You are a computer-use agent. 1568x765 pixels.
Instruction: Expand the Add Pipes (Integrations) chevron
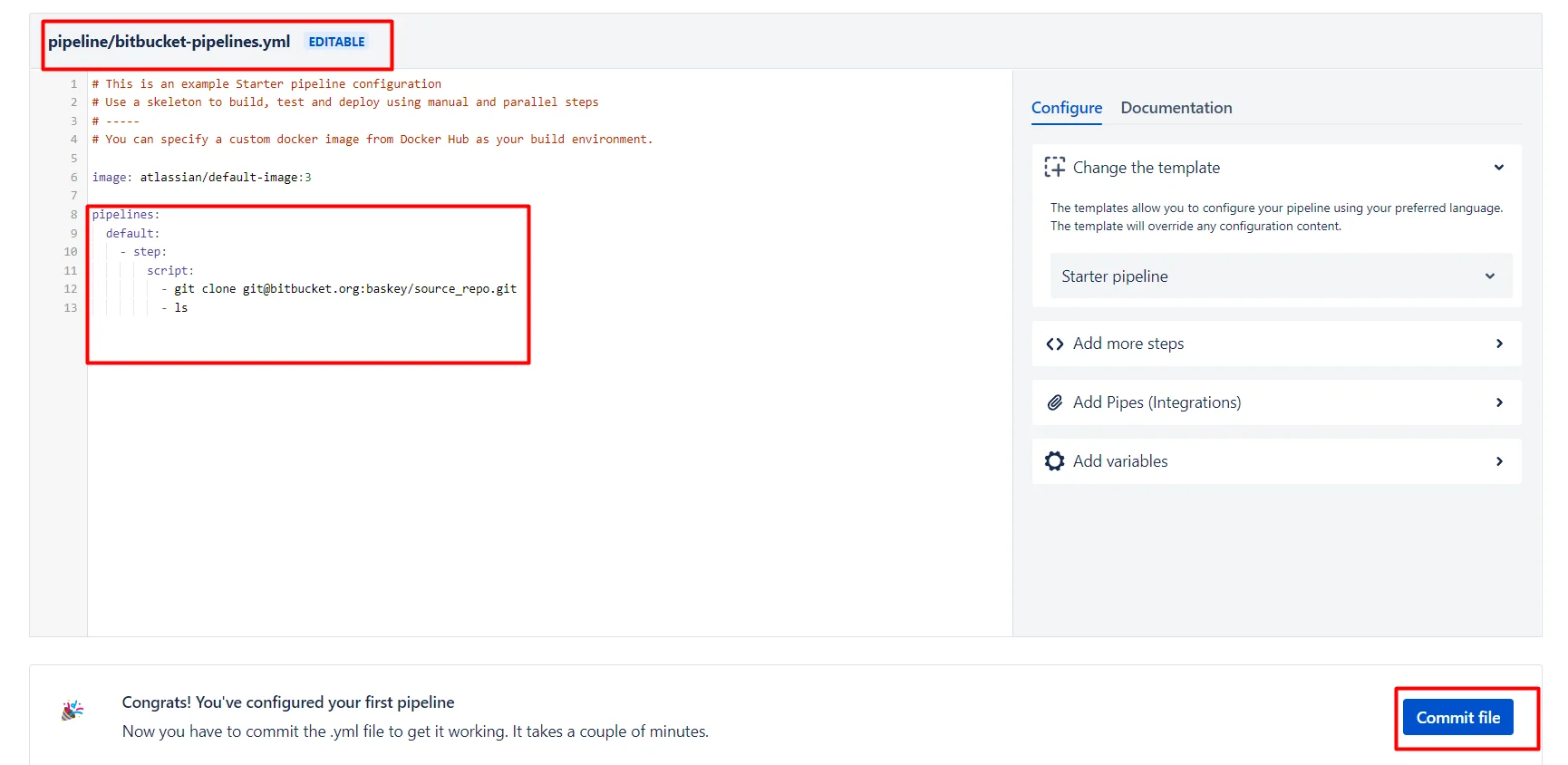tap(1499, 402)
